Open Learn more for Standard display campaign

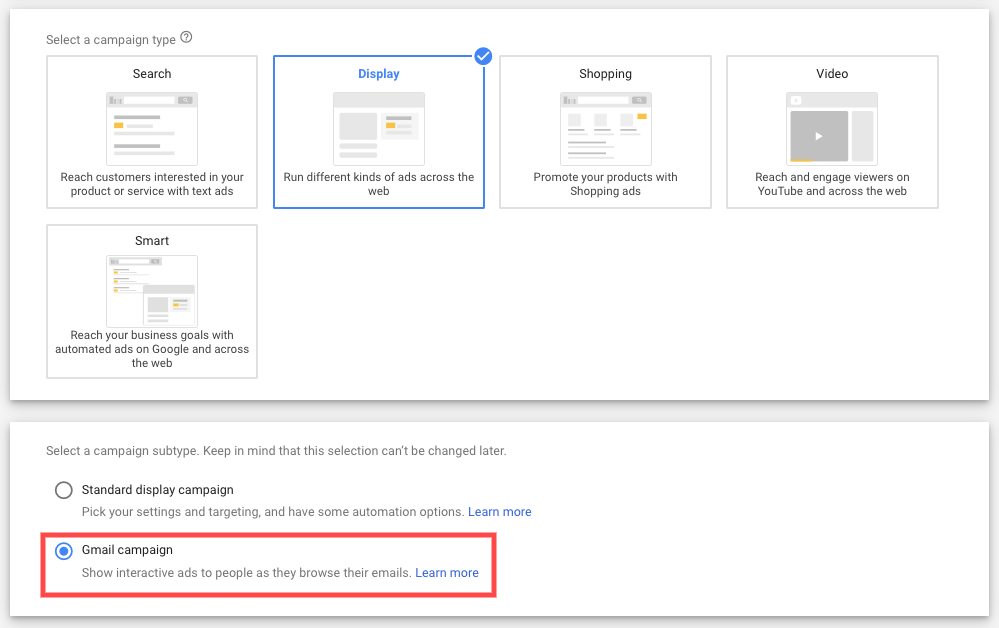click(x=500, y=511)
